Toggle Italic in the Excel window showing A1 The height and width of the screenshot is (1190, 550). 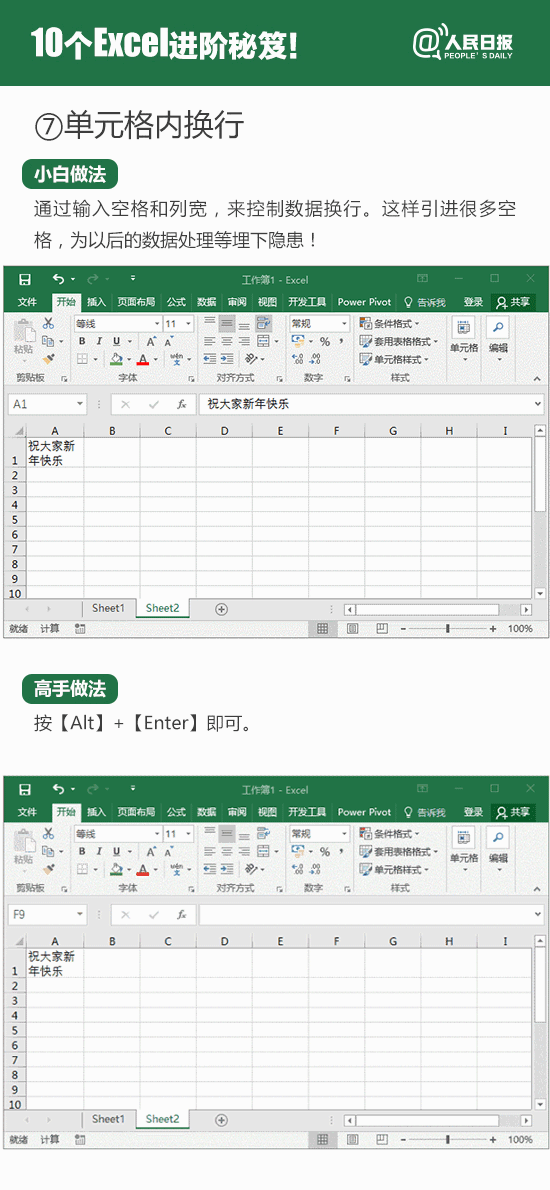click(99, 342)
